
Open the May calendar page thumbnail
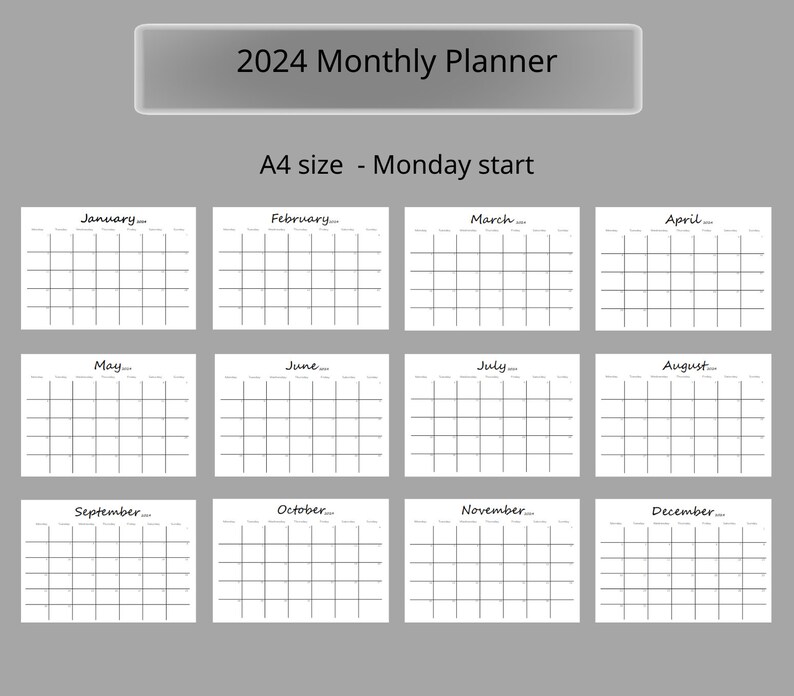click(108, 415)
